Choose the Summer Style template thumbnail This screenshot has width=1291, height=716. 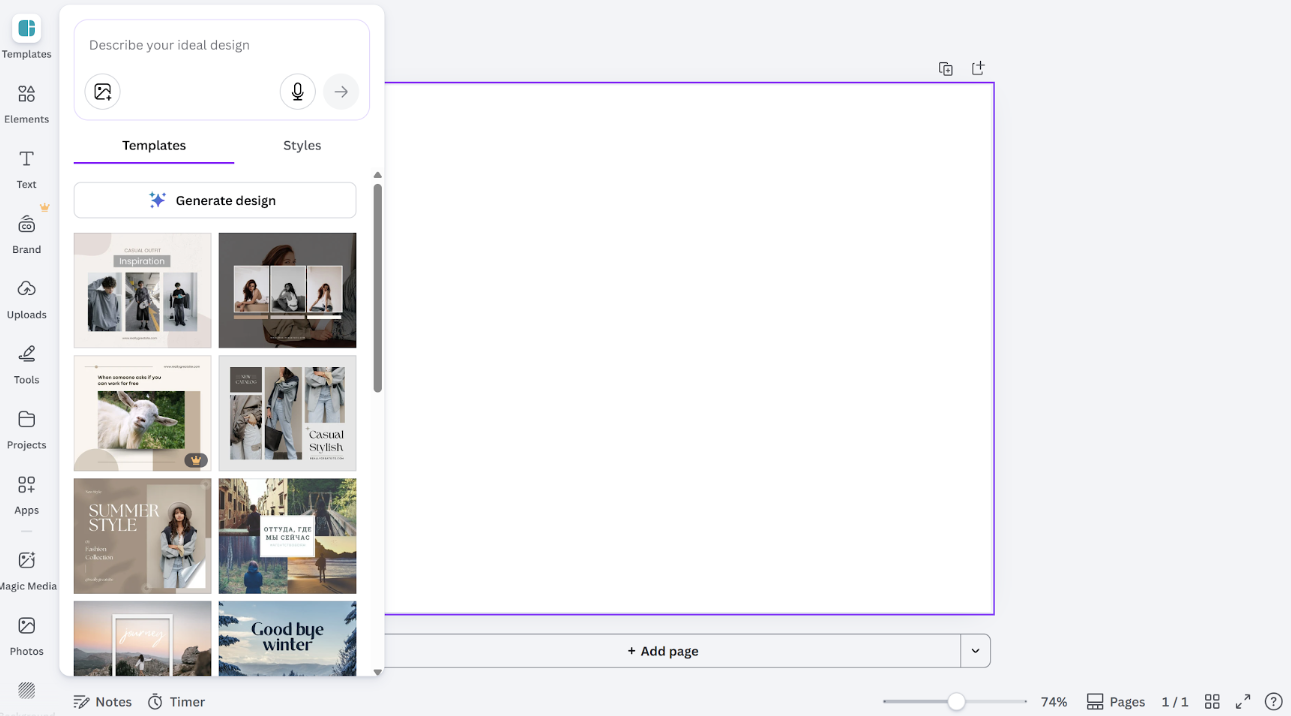pos(142,536)
